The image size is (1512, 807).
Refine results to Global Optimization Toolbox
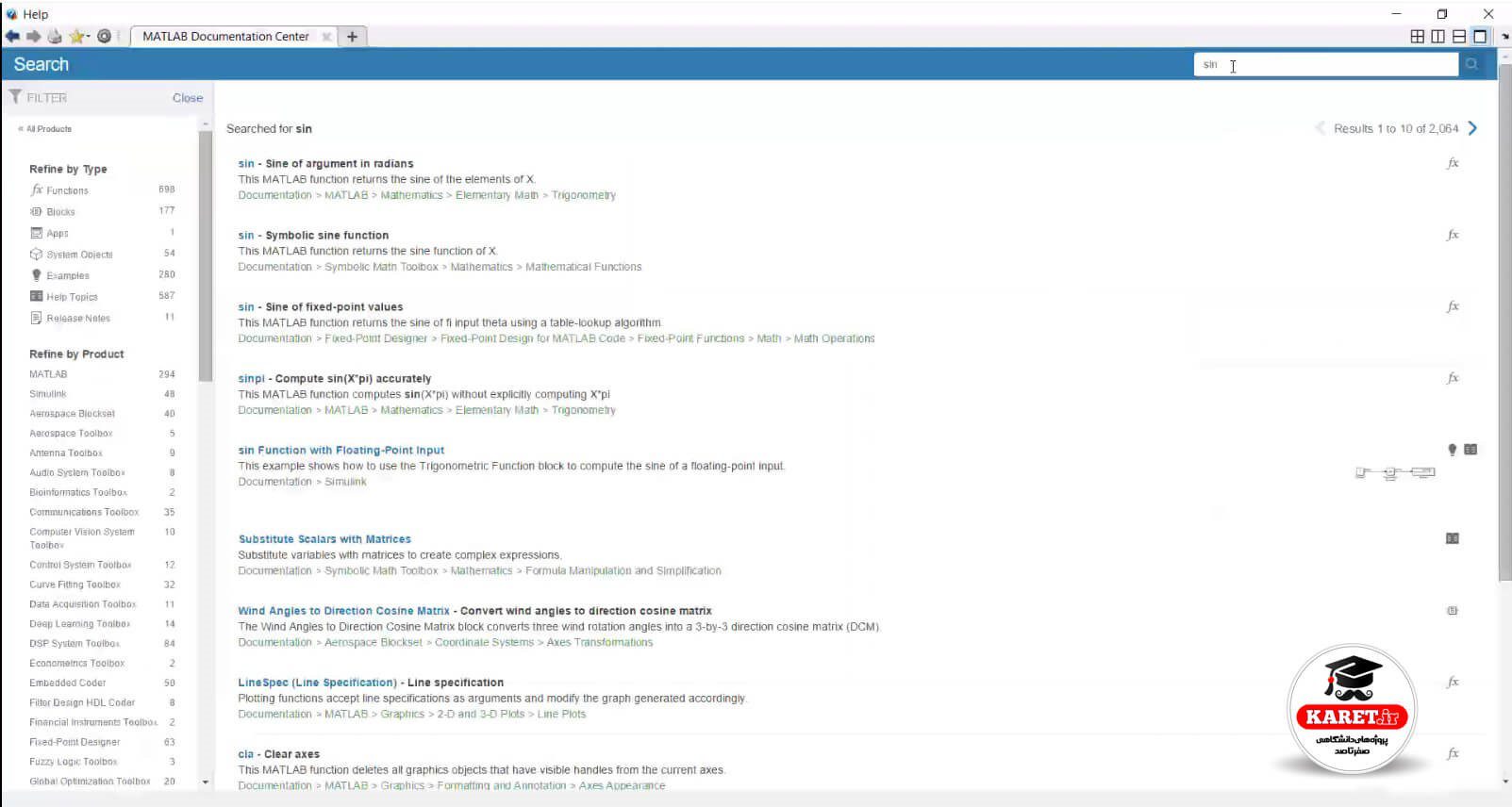click(x=90, y=782)
